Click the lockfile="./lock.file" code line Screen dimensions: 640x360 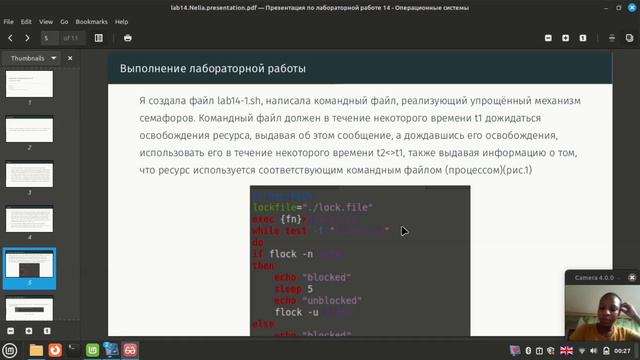coord(313,207)
